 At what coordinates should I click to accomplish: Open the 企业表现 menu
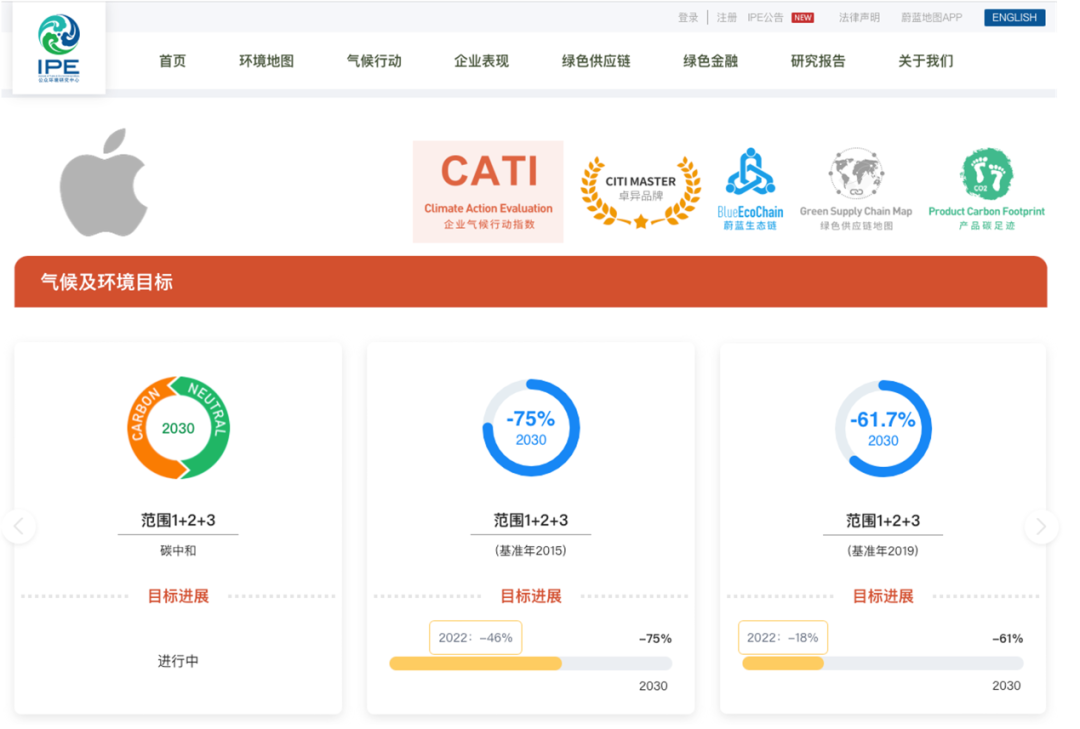click(x=481, y=61)
